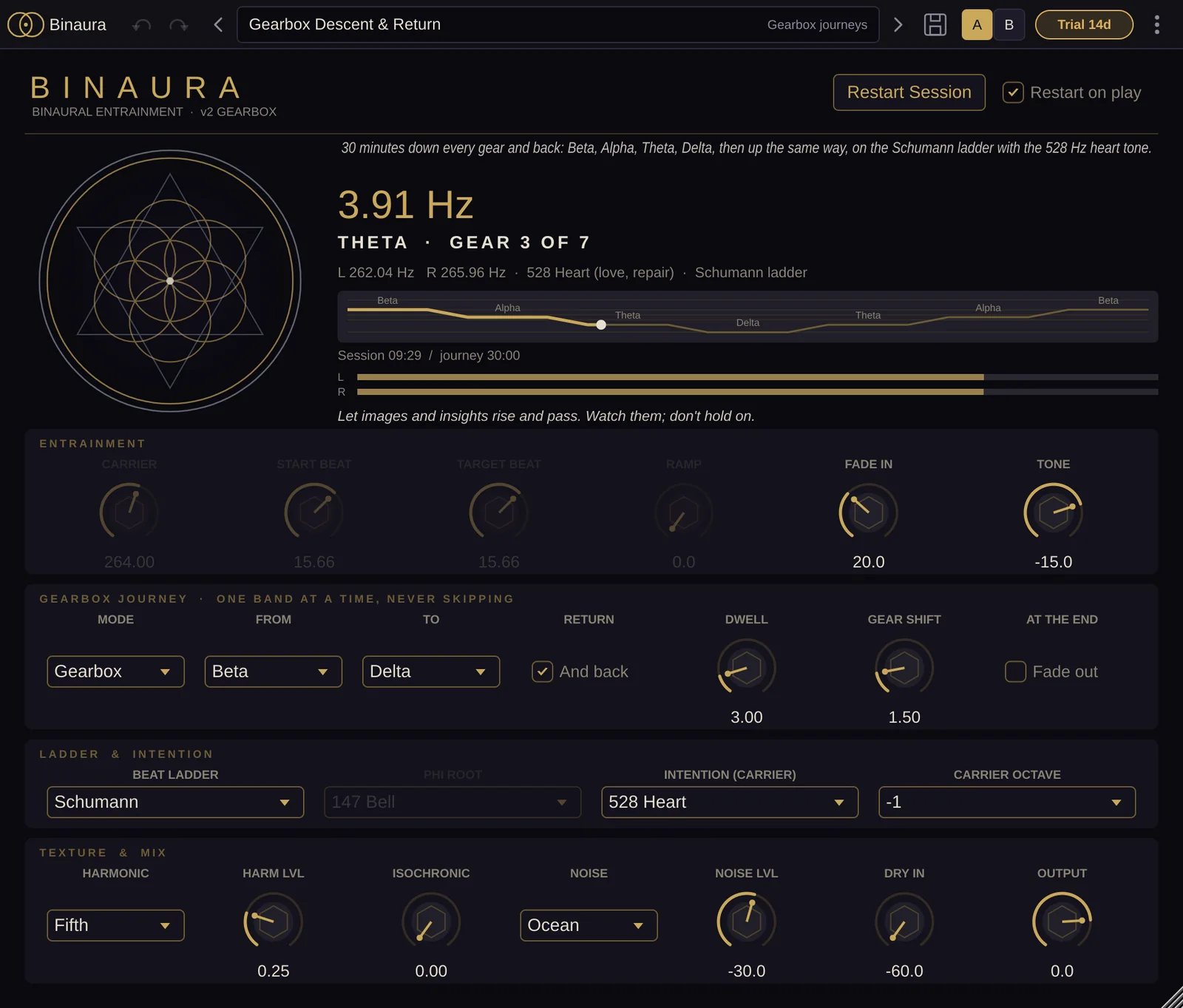Open the From dropdown set to Beta
Image resolution: width=1183 pixels, height=1008 pixels.
pos(273,672)
